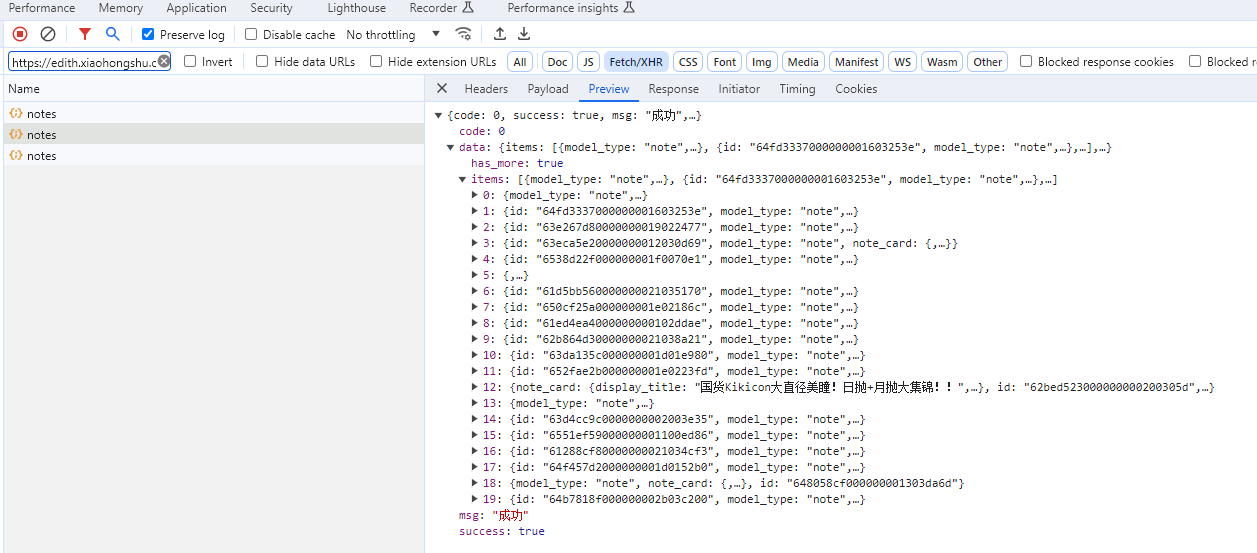Click Import HAR upload arrow icon
The image size is (1257, 553).
pos(500,34)
